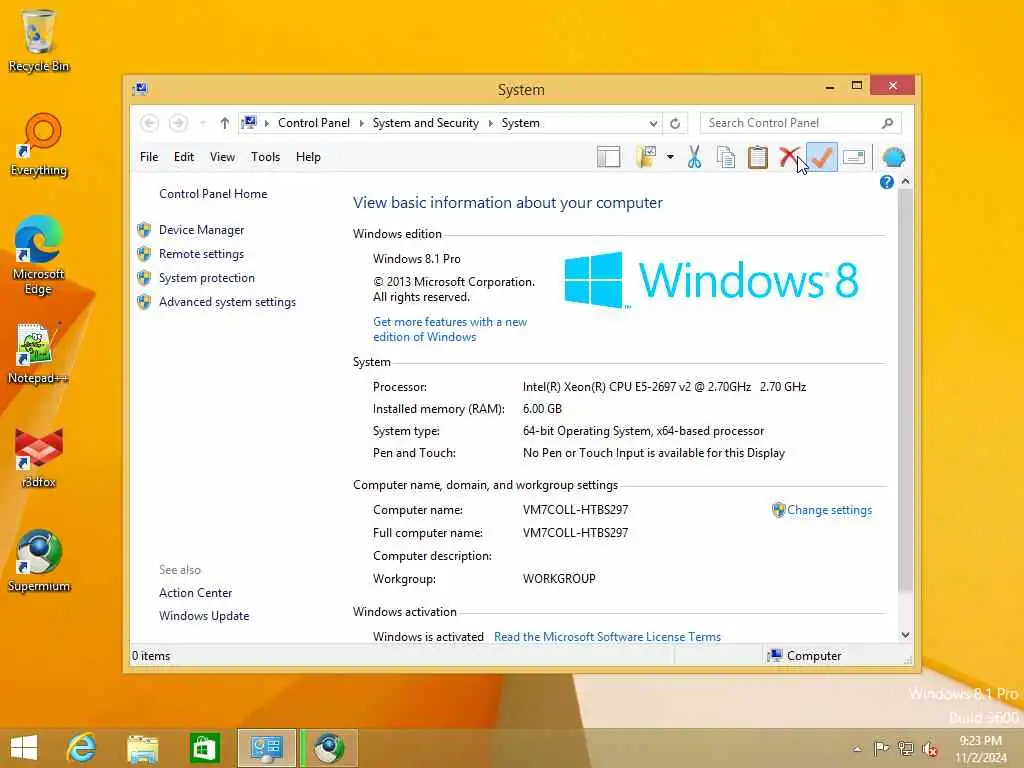
Task: Click System and Security in breadcrumb
Action: pos(425,123)
